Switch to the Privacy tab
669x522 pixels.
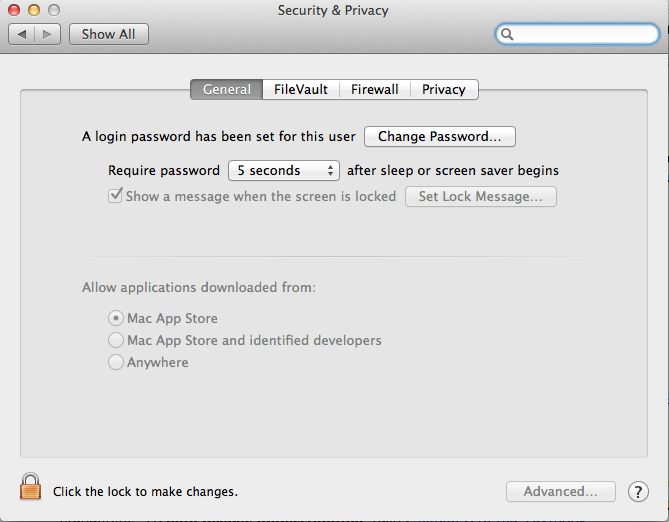tap(444, 89)
